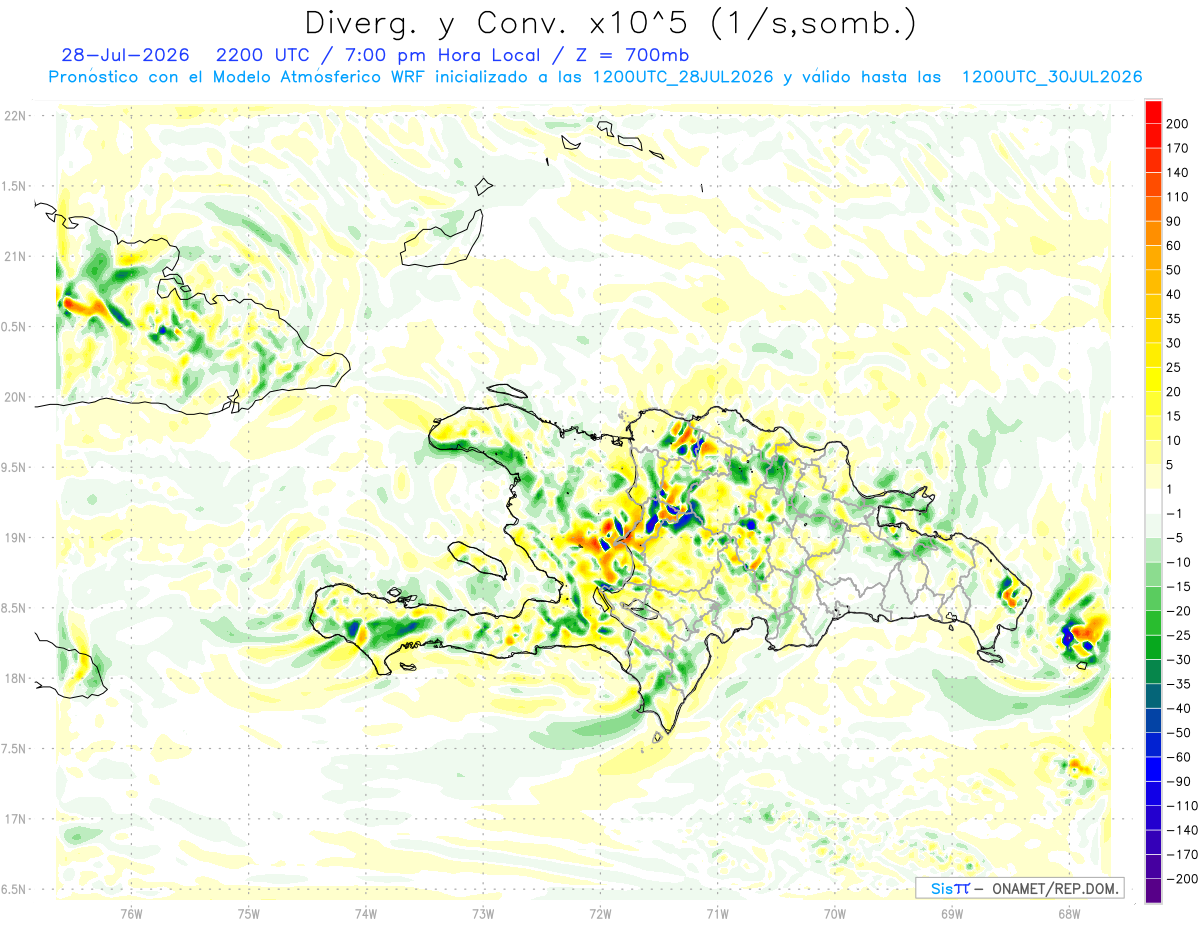Click the '6.5N' latitude label
Image resolution: width=1200 pixels, height=927 pixels.
coord(14,889)
